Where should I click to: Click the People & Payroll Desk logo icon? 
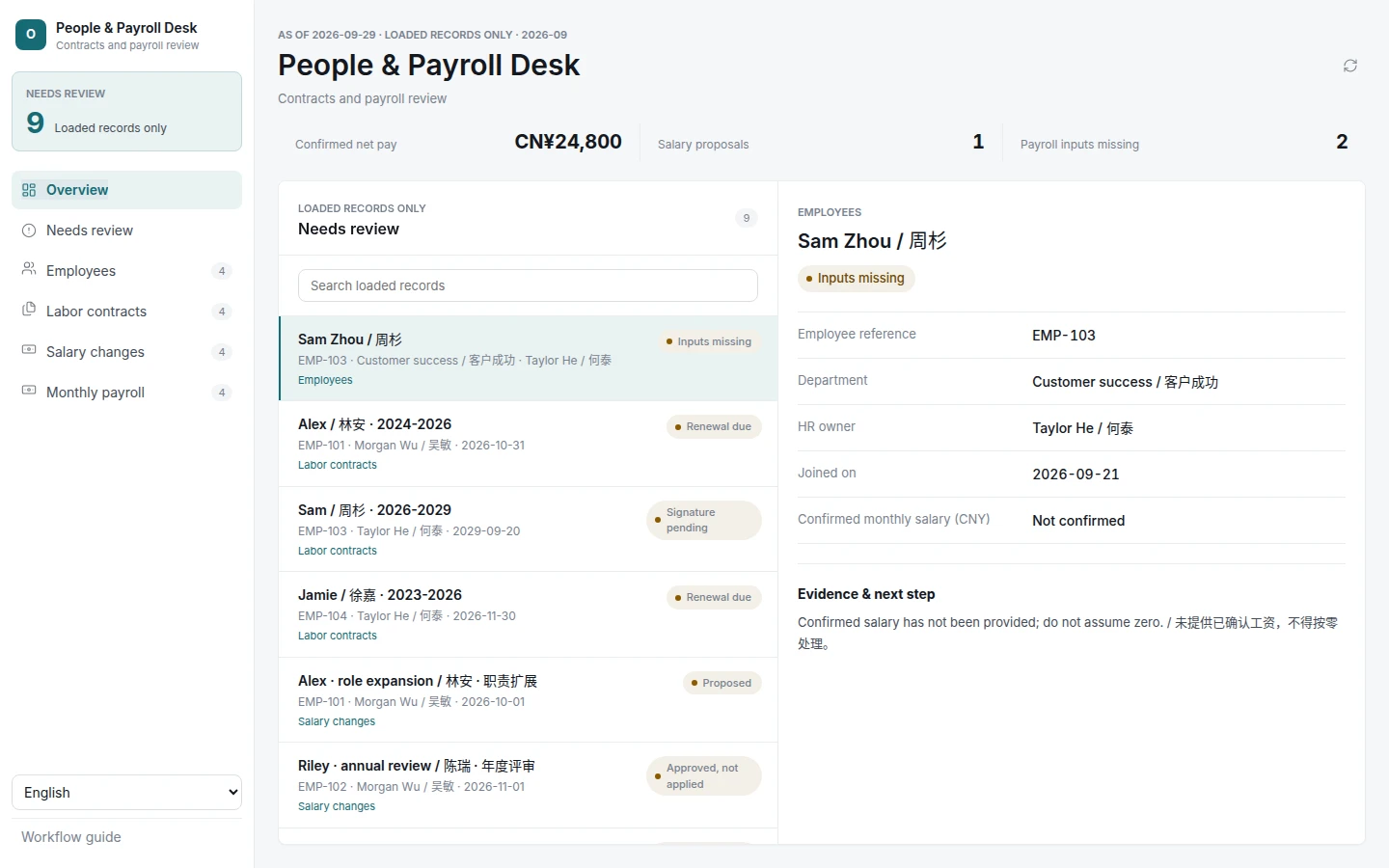31,35
